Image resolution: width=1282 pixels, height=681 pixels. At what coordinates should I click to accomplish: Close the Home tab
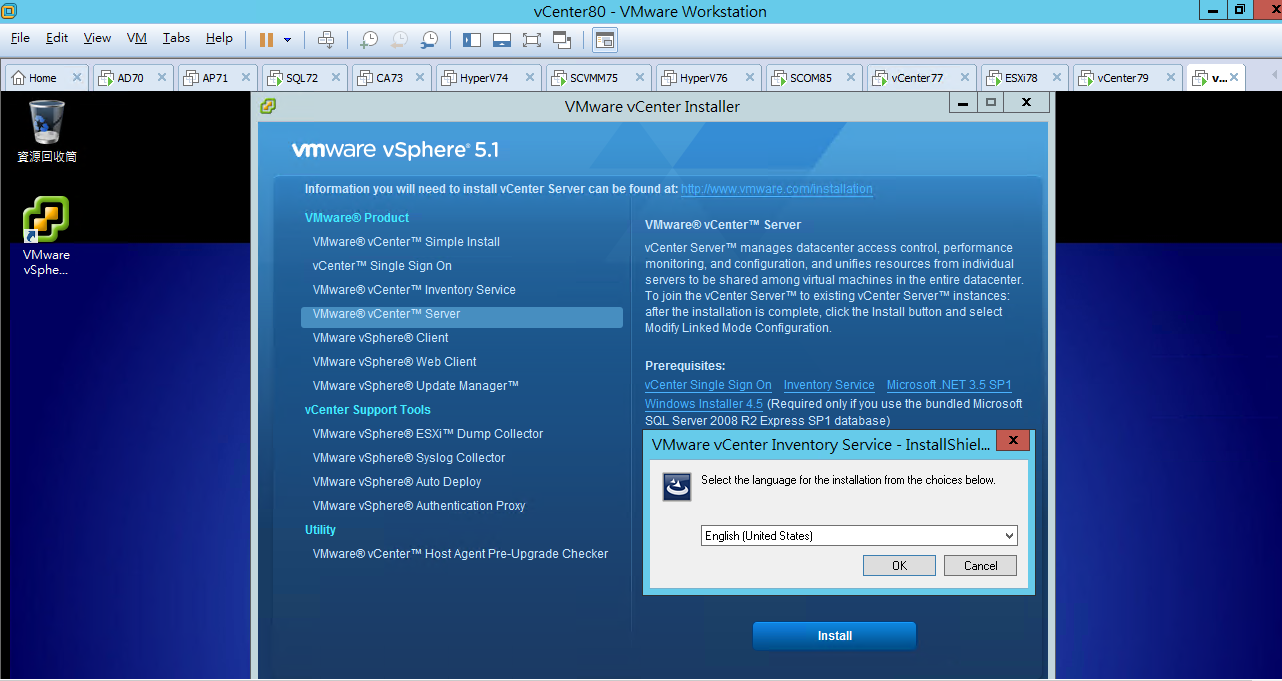(77, 78)
